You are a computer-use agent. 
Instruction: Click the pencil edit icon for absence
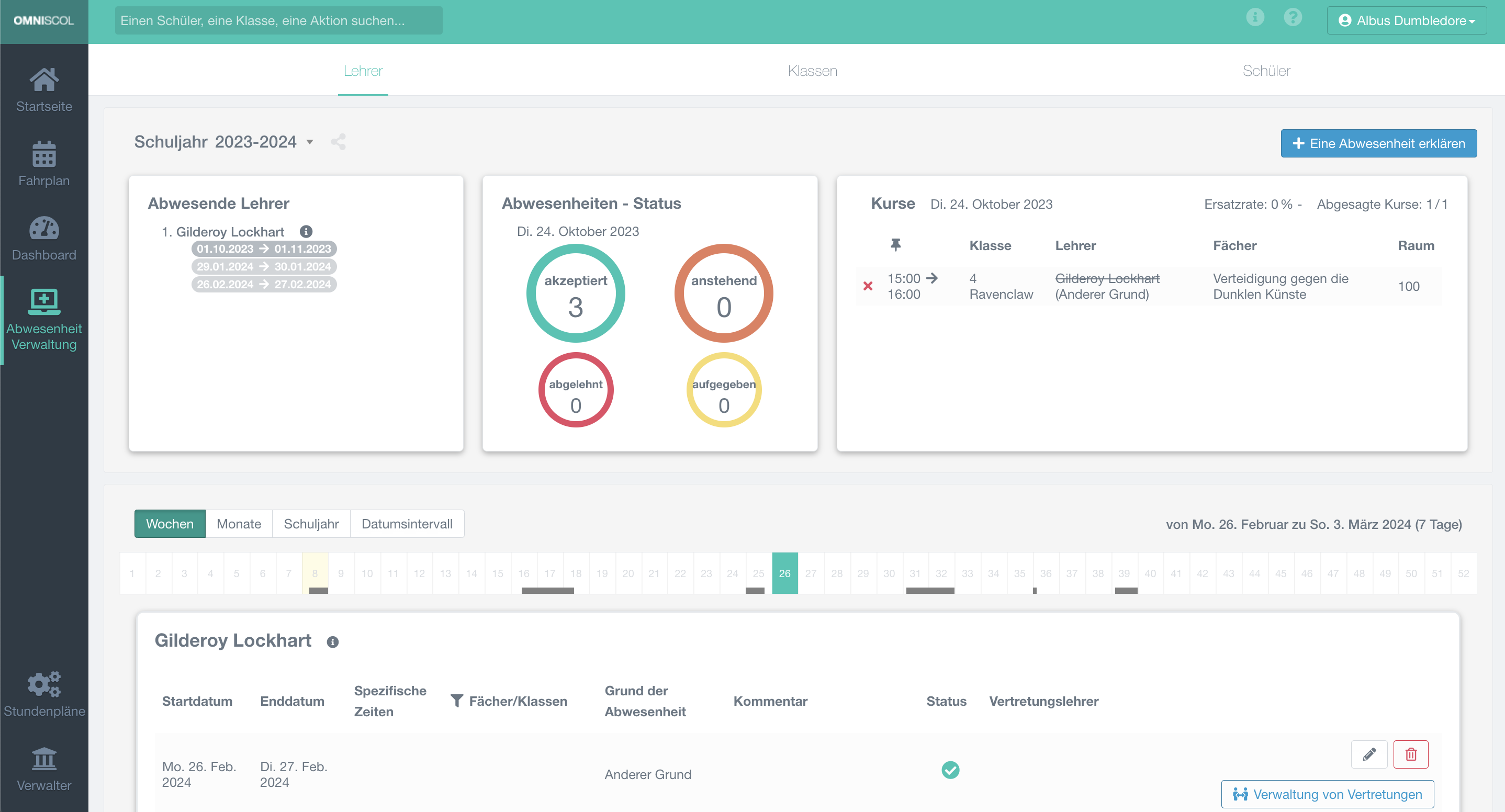point(1368,754)
